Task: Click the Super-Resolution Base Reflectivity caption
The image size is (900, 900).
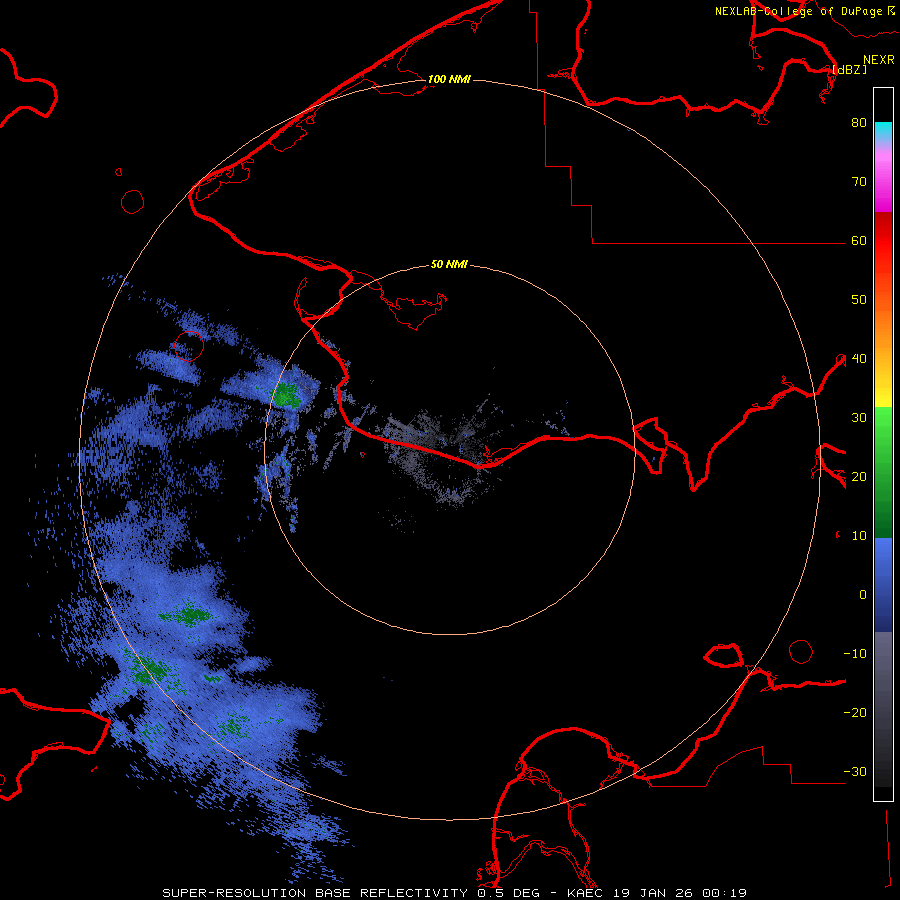Action: click(x=455, y=893)
